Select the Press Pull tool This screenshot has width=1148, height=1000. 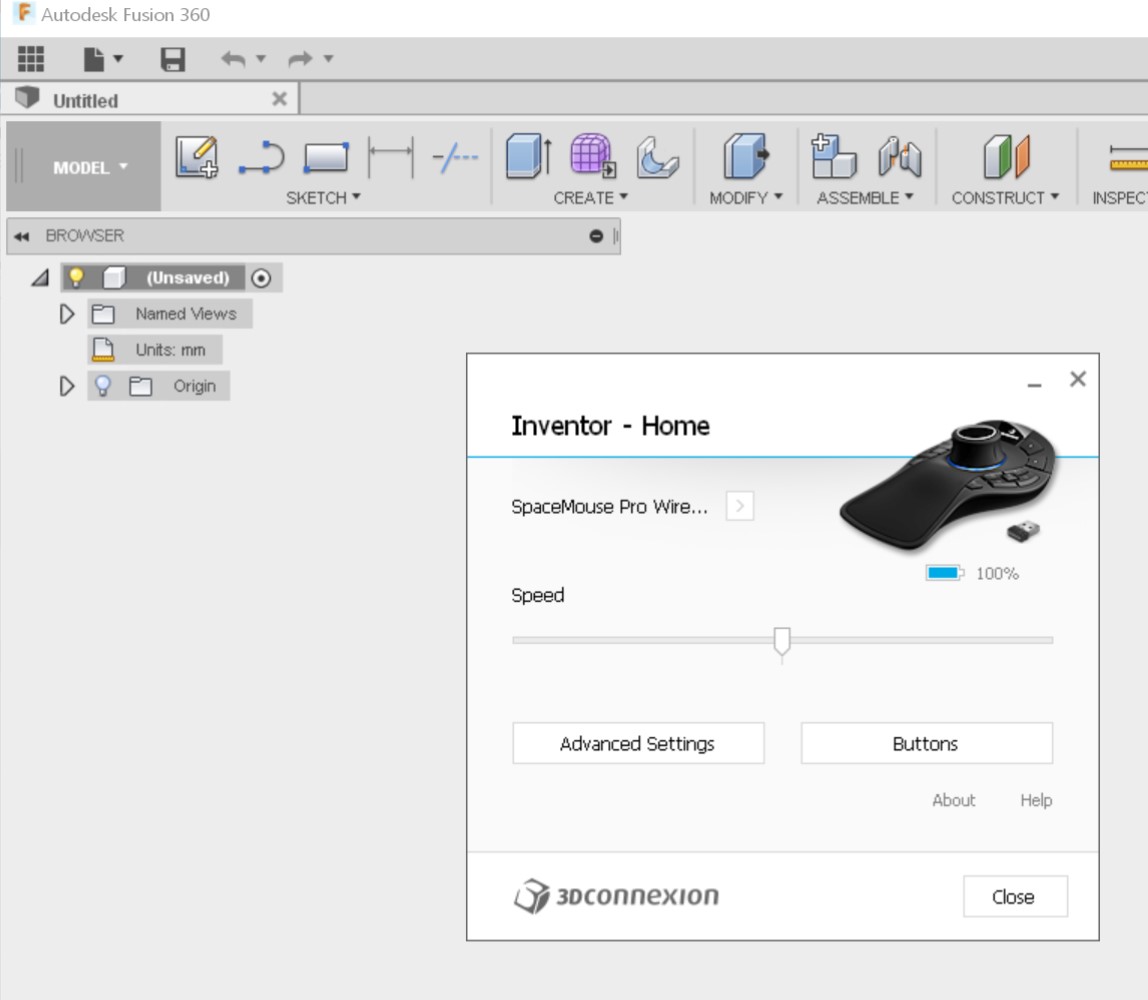point(746,156)
